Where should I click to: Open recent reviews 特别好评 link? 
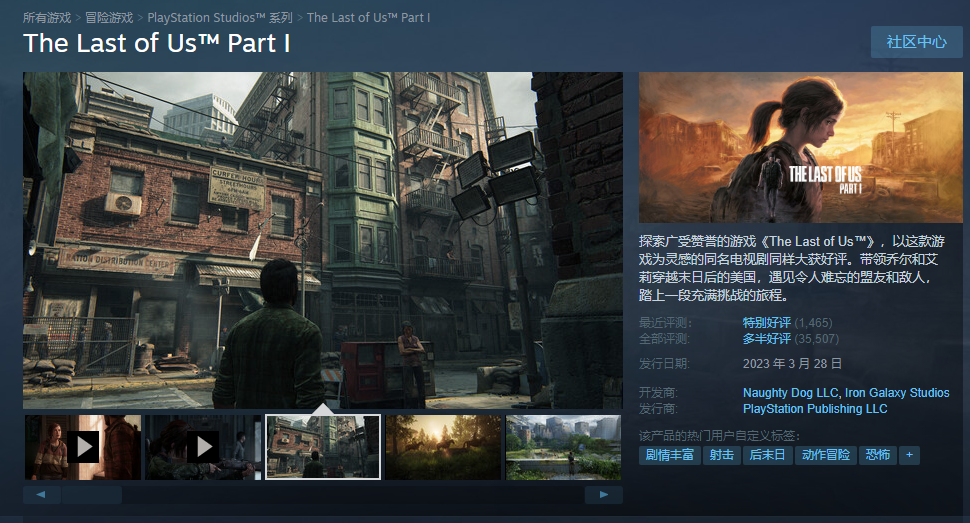click(x=766, y=322)
